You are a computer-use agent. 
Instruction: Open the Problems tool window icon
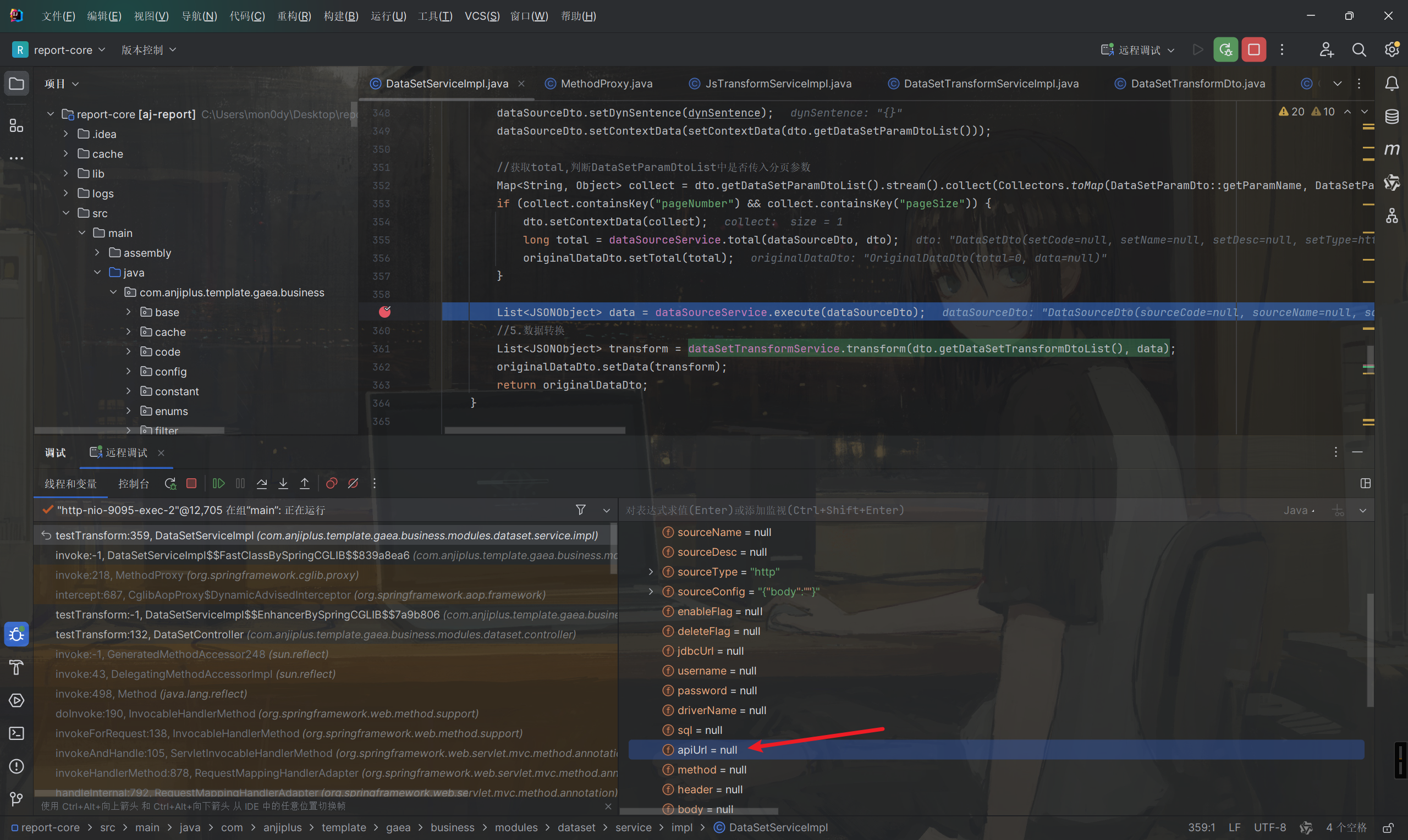point(16,766)
